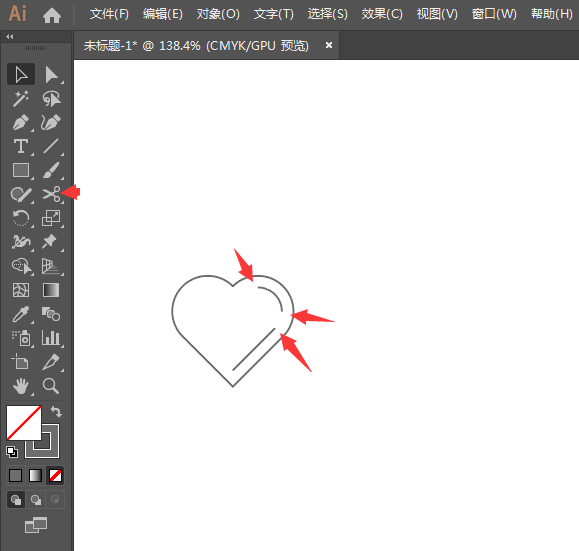579x551 pixels.
Task: Activate the Zoom magnifier tool
Action: pyautogui.click(x=51, y=386)
